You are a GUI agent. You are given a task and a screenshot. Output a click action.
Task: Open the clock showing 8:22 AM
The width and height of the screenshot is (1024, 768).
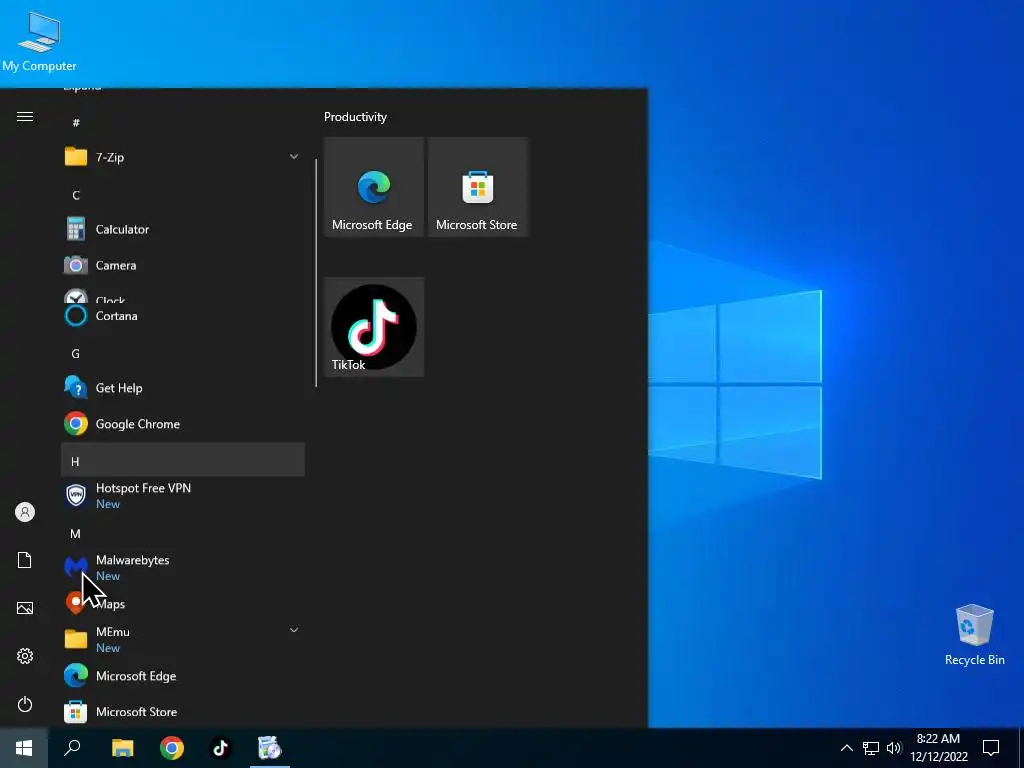click(x=938, y=748)
